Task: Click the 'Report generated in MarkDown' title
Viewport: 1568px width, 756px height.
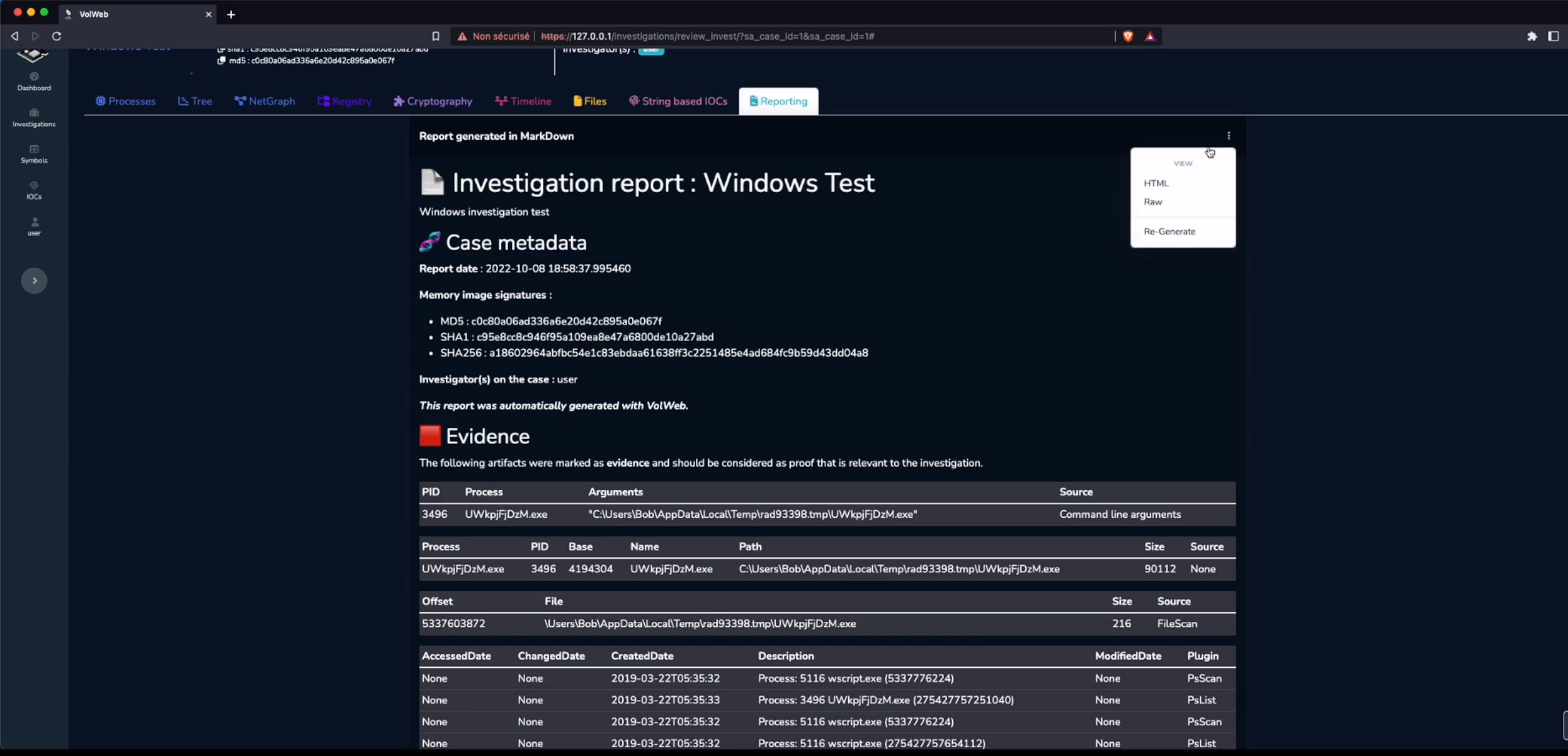Action: click(496, 136)
